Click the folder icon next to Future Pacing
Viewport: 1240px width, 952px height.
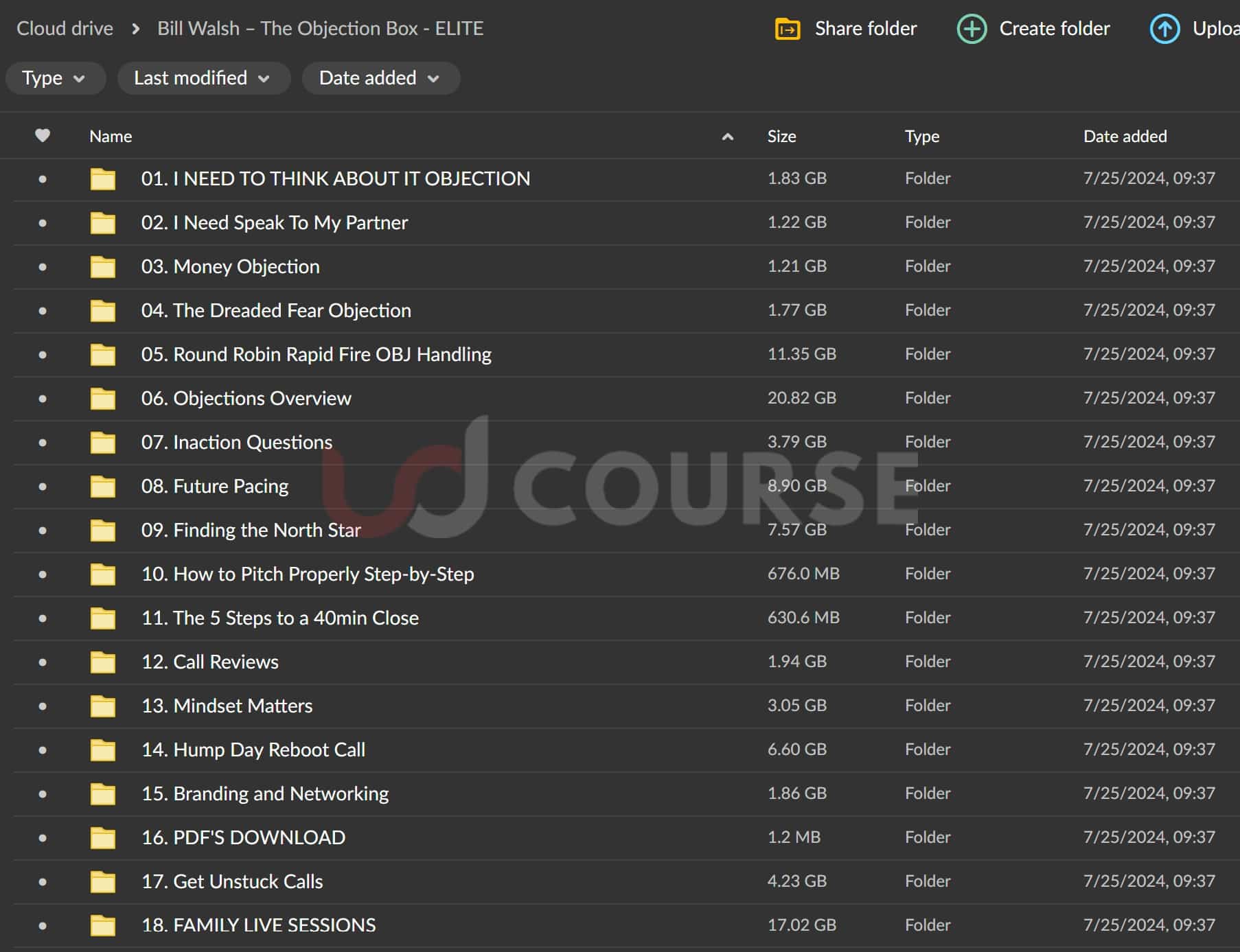(x=102, y=487)
